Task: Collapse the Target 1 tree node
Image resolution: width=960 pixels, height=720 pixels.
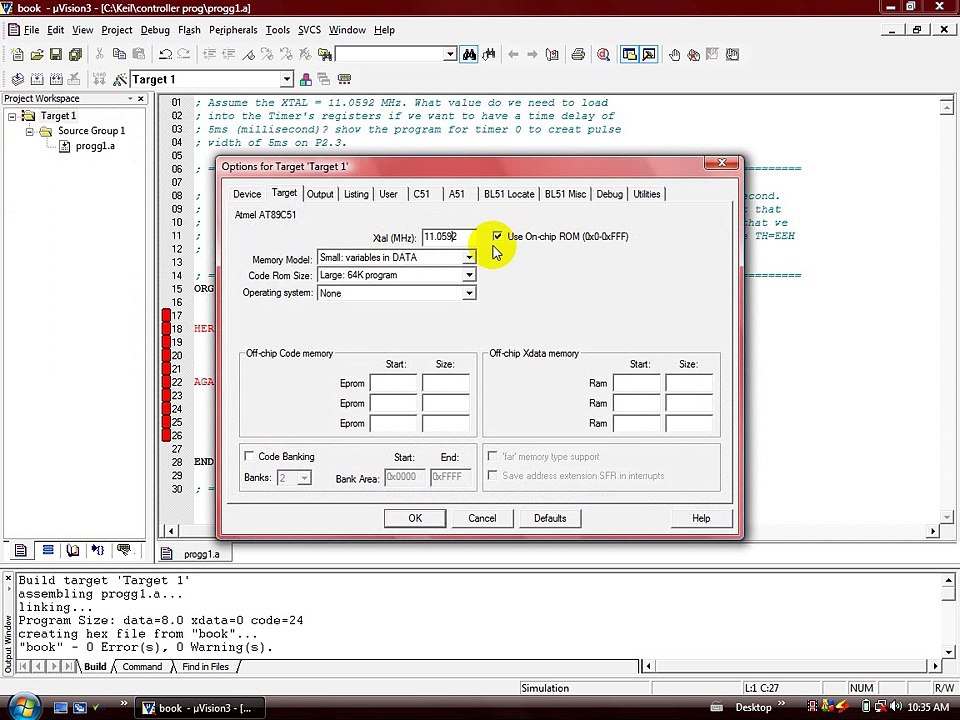Action: pos(12,116)
